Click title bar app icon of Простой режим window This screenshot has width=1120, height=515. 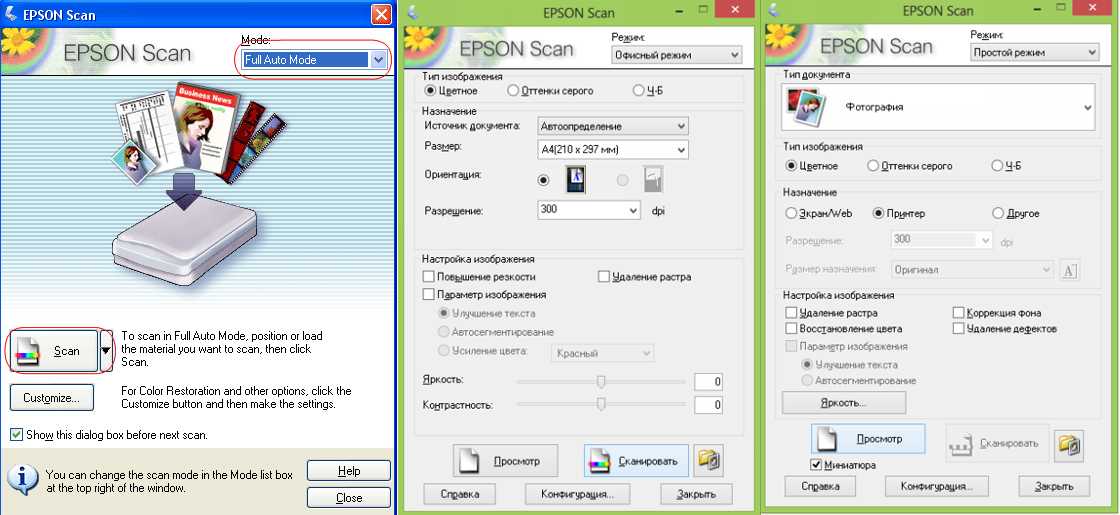coord(775,10)
